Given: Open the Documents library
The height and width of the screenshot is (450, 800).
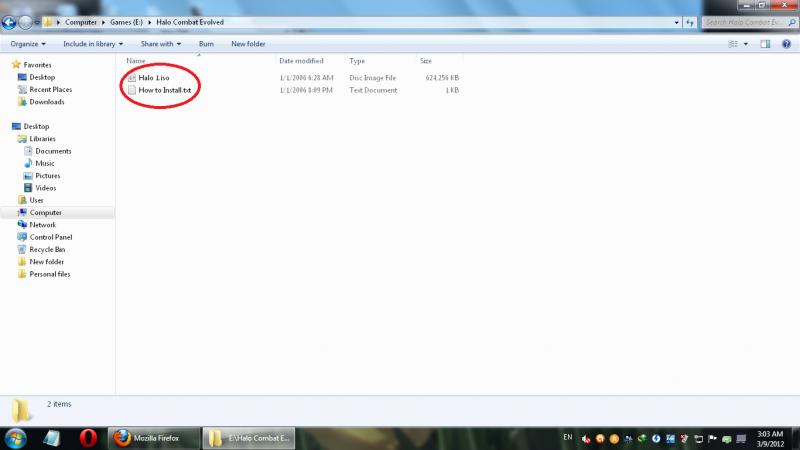Looking at the screenshot, I should [x=53, y=151].
